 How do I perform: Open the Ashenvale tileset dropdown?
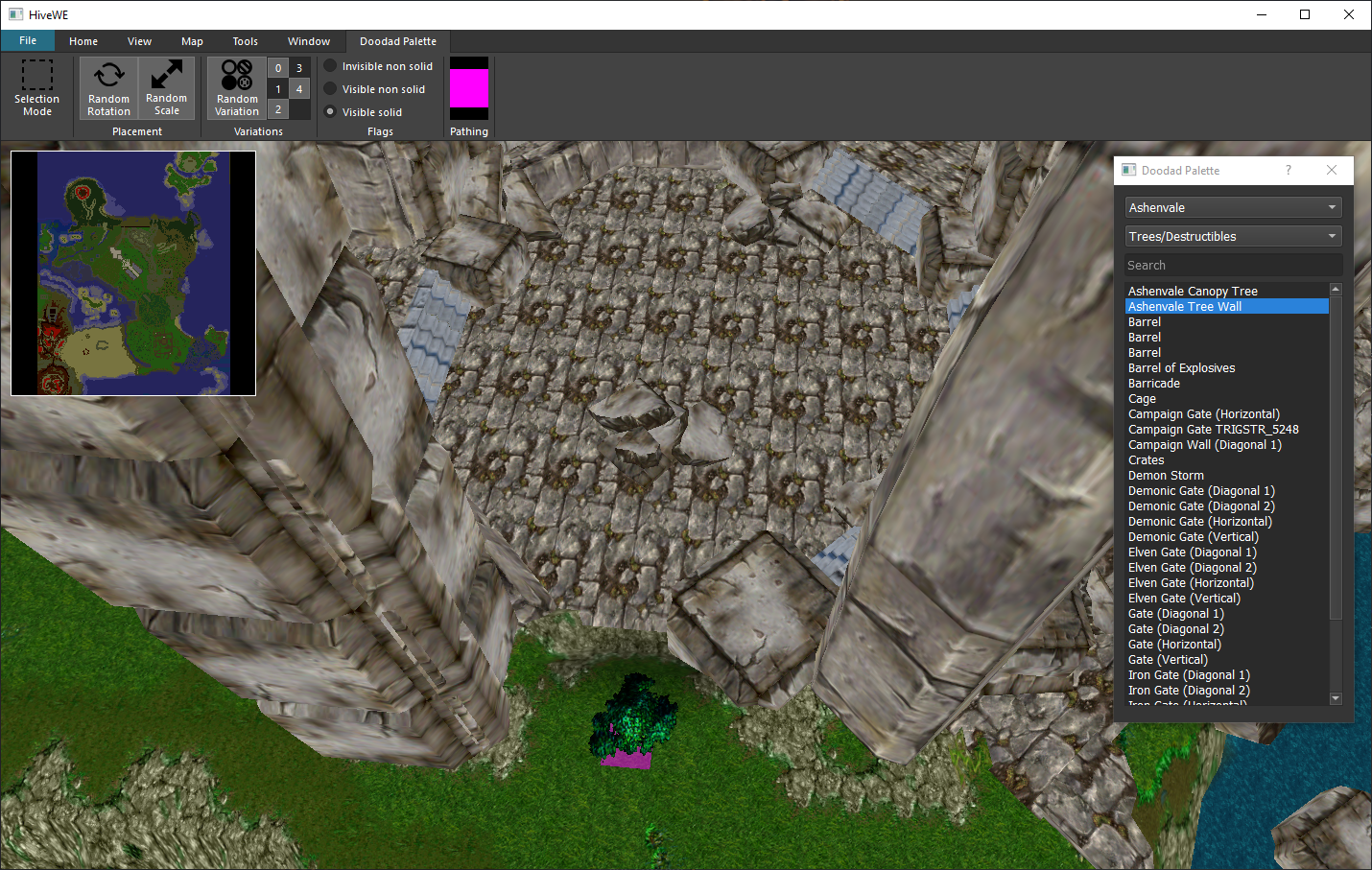(1233, 207)
